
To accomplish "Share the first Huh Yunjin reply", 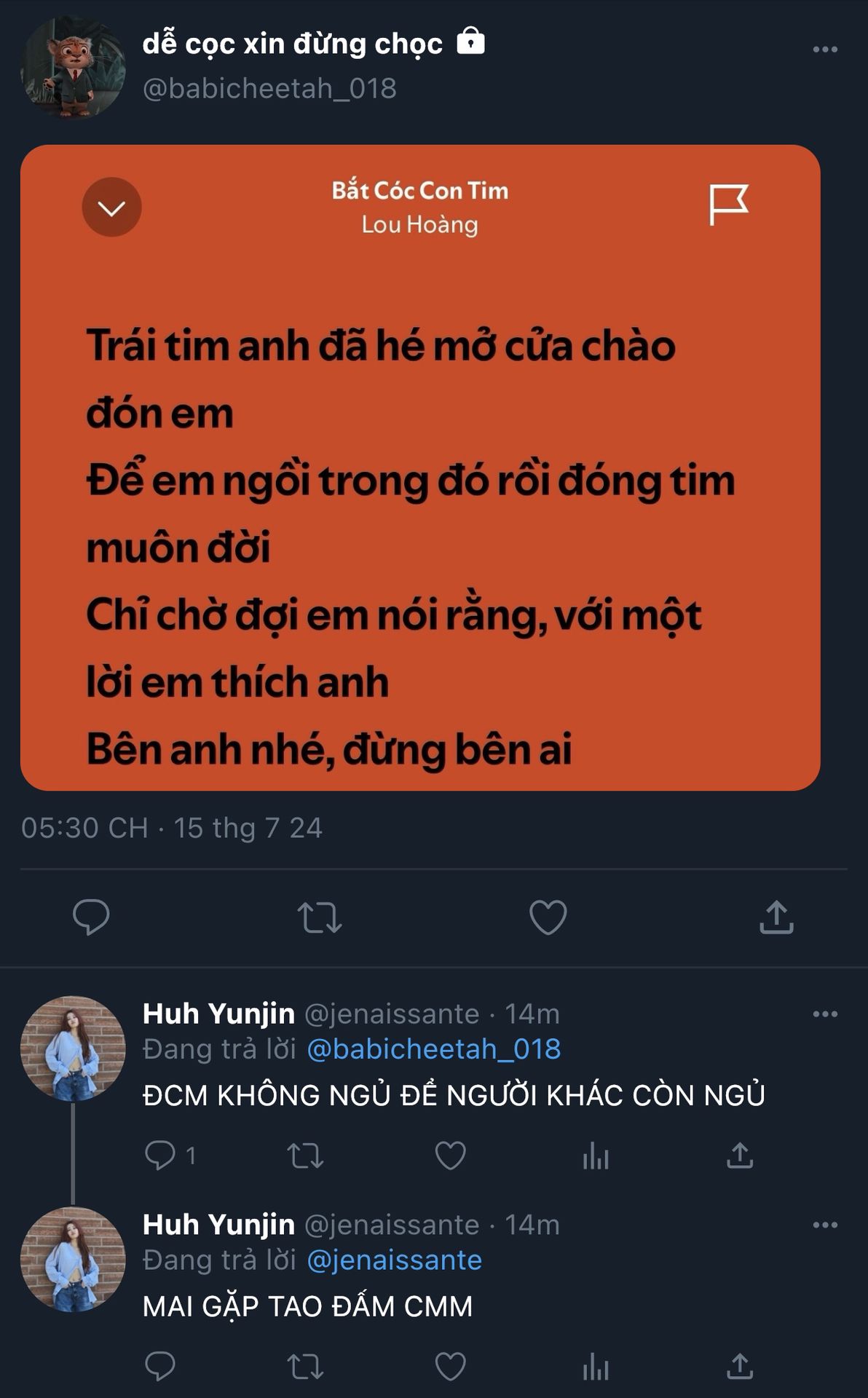I will pyautogui.click(x=739, y=1156).
